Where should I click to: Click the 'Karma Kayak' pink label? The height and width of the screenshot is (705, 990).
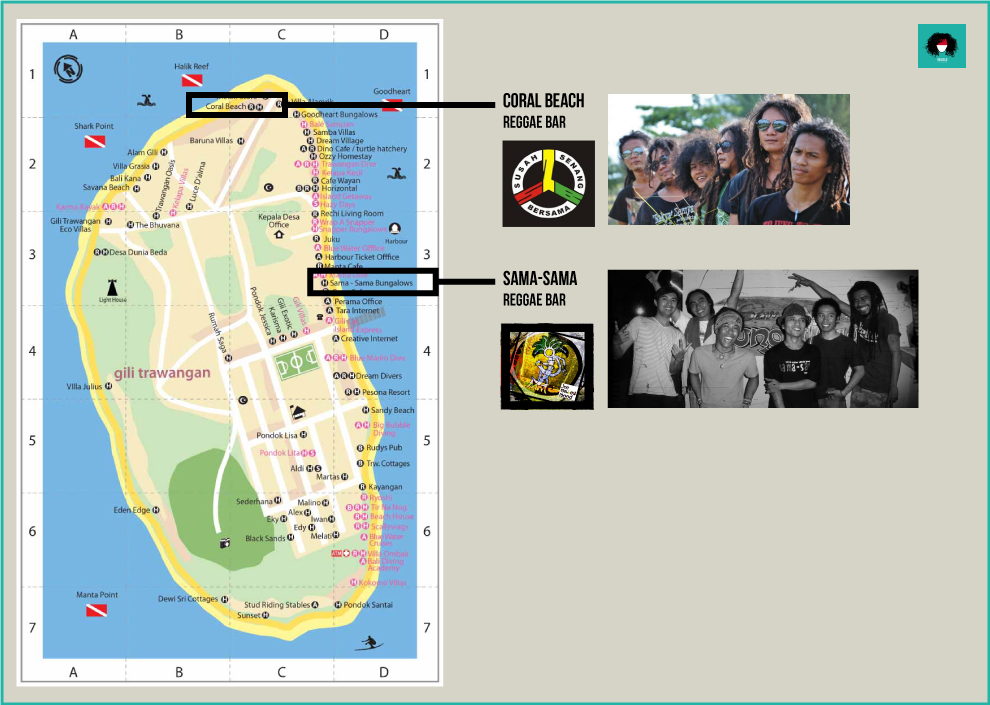78,207
